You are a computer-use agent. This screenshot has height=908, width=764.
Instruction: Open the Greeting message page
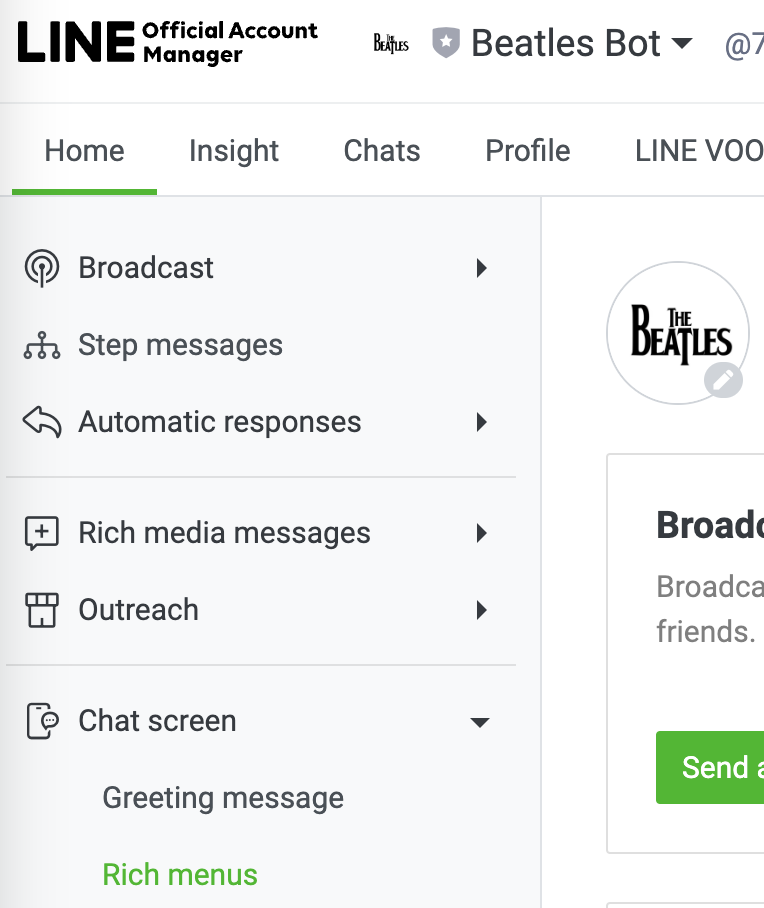tap(223, 798)
